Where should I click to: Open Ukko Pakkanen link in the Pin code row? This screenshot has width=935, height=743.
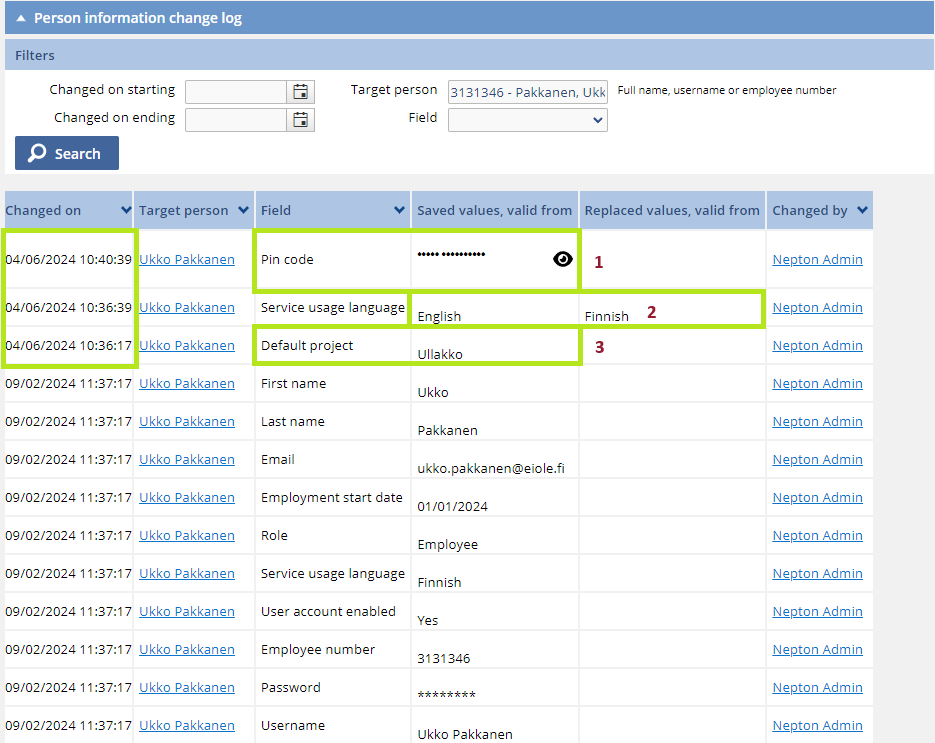point(185,259)
